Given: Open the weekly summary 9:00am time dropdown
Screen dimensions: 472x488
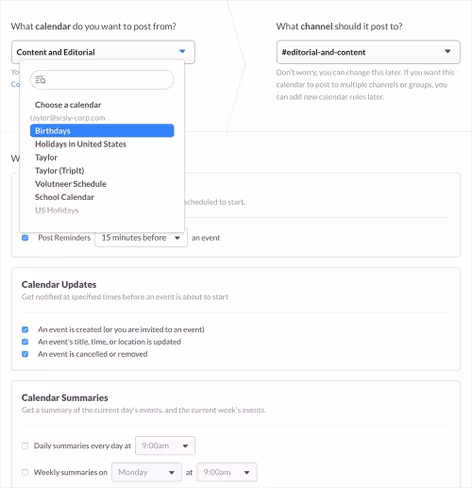Looking at the screenshot, I should pyautogui.click(x=227, y=472).
